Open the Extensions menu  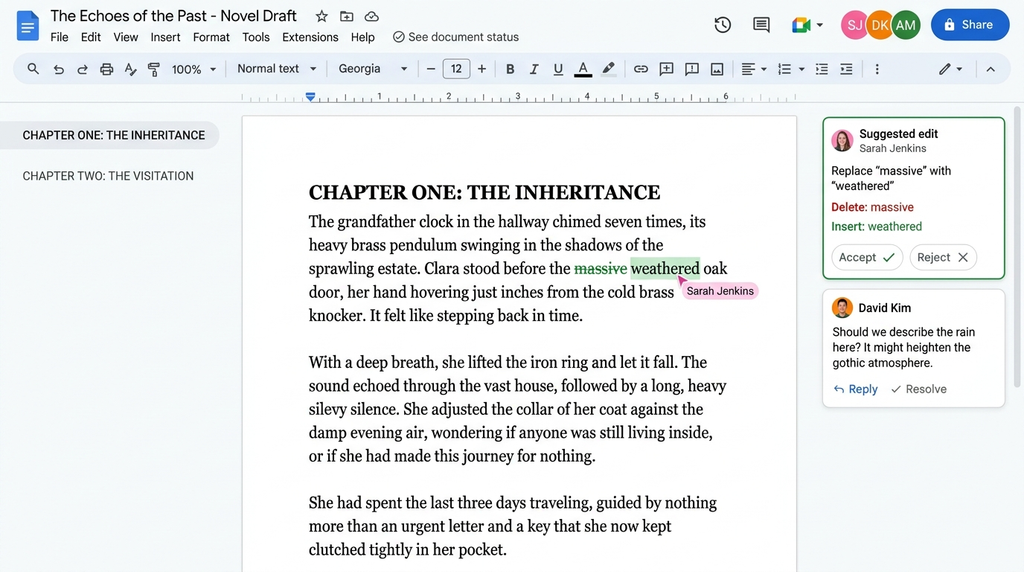click(x=310, y=37)
